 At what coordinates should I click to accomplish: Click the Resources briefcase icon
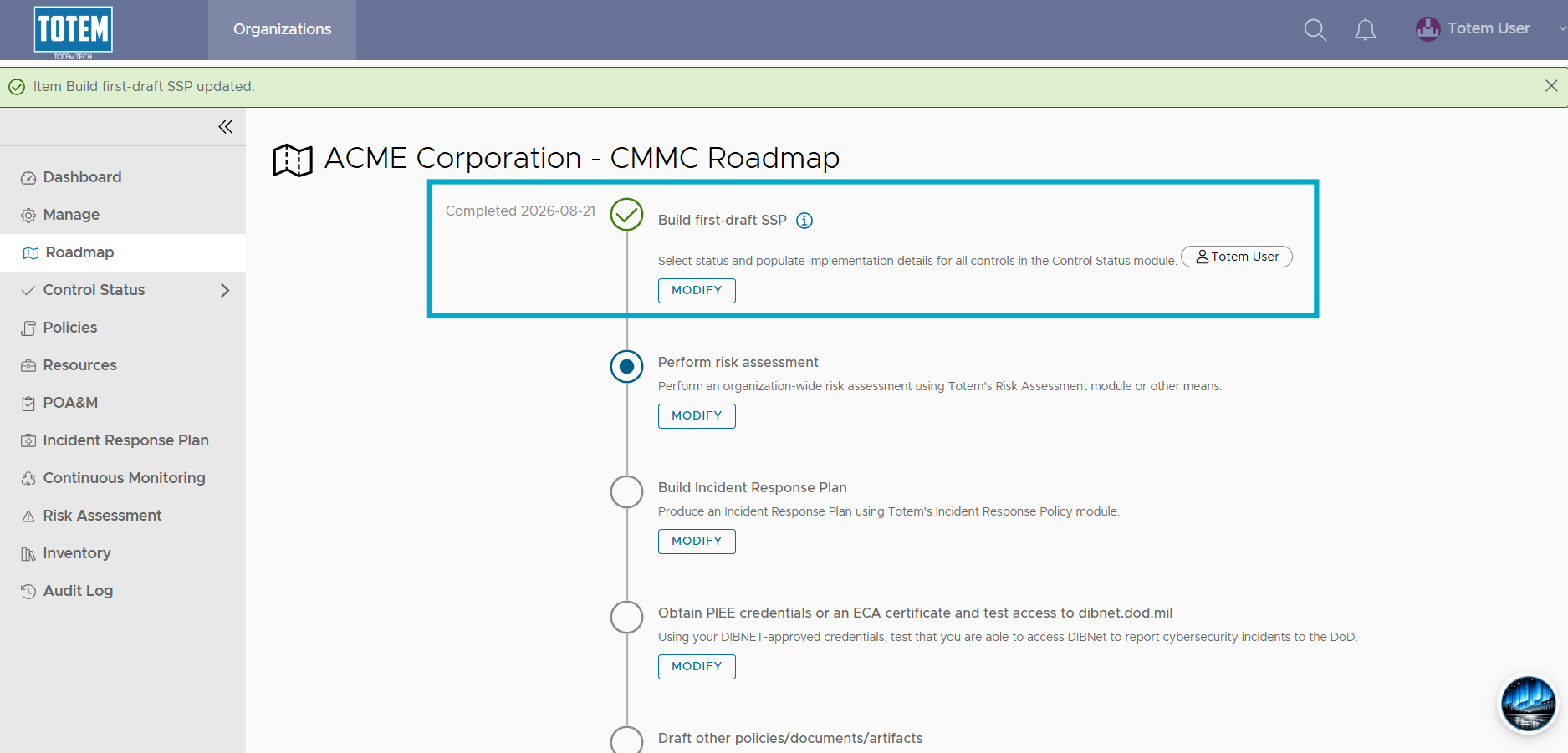[28, 366]
